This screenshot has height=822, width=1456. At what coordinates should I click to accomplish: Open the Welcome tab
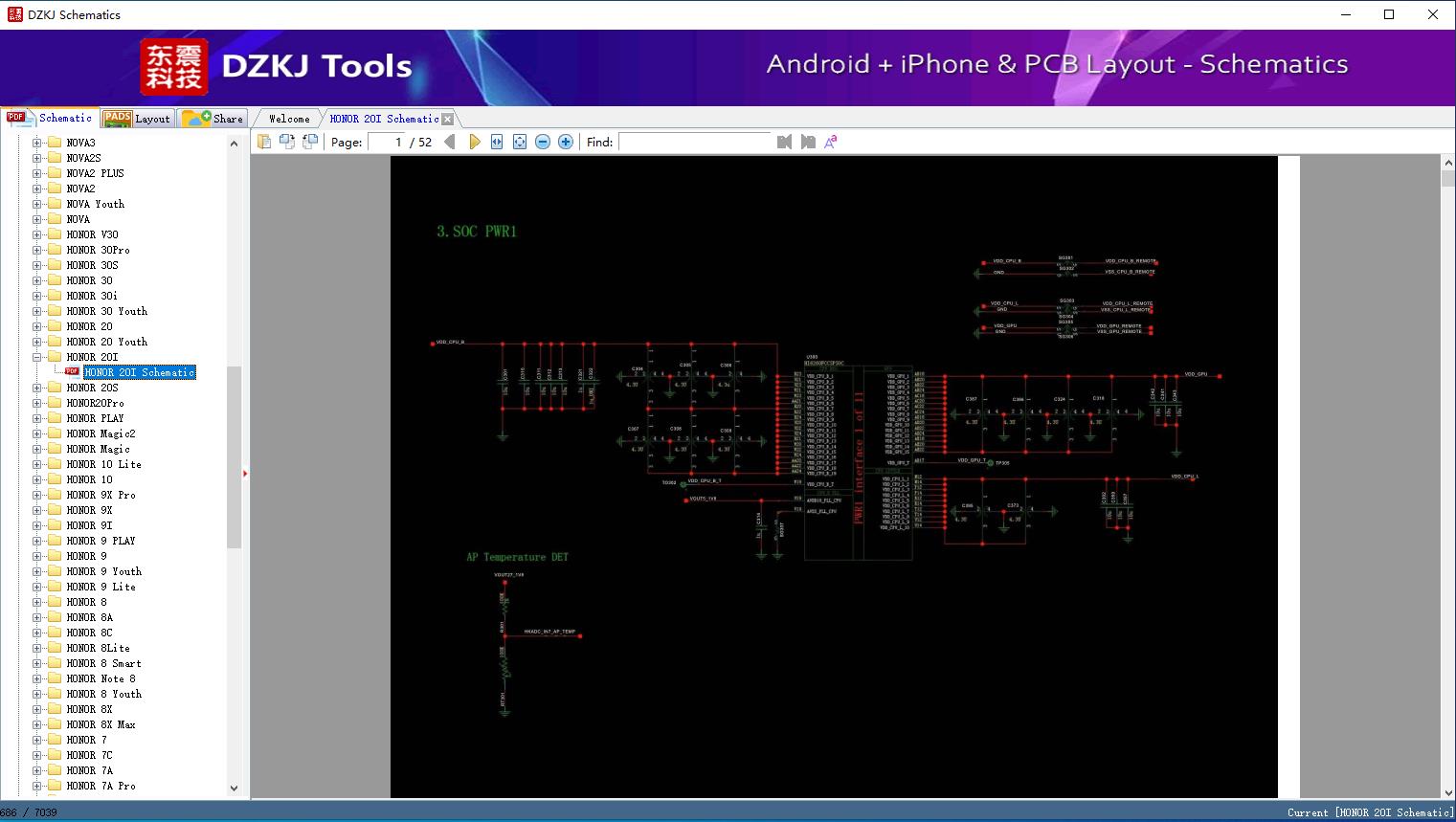click(289, 119)
